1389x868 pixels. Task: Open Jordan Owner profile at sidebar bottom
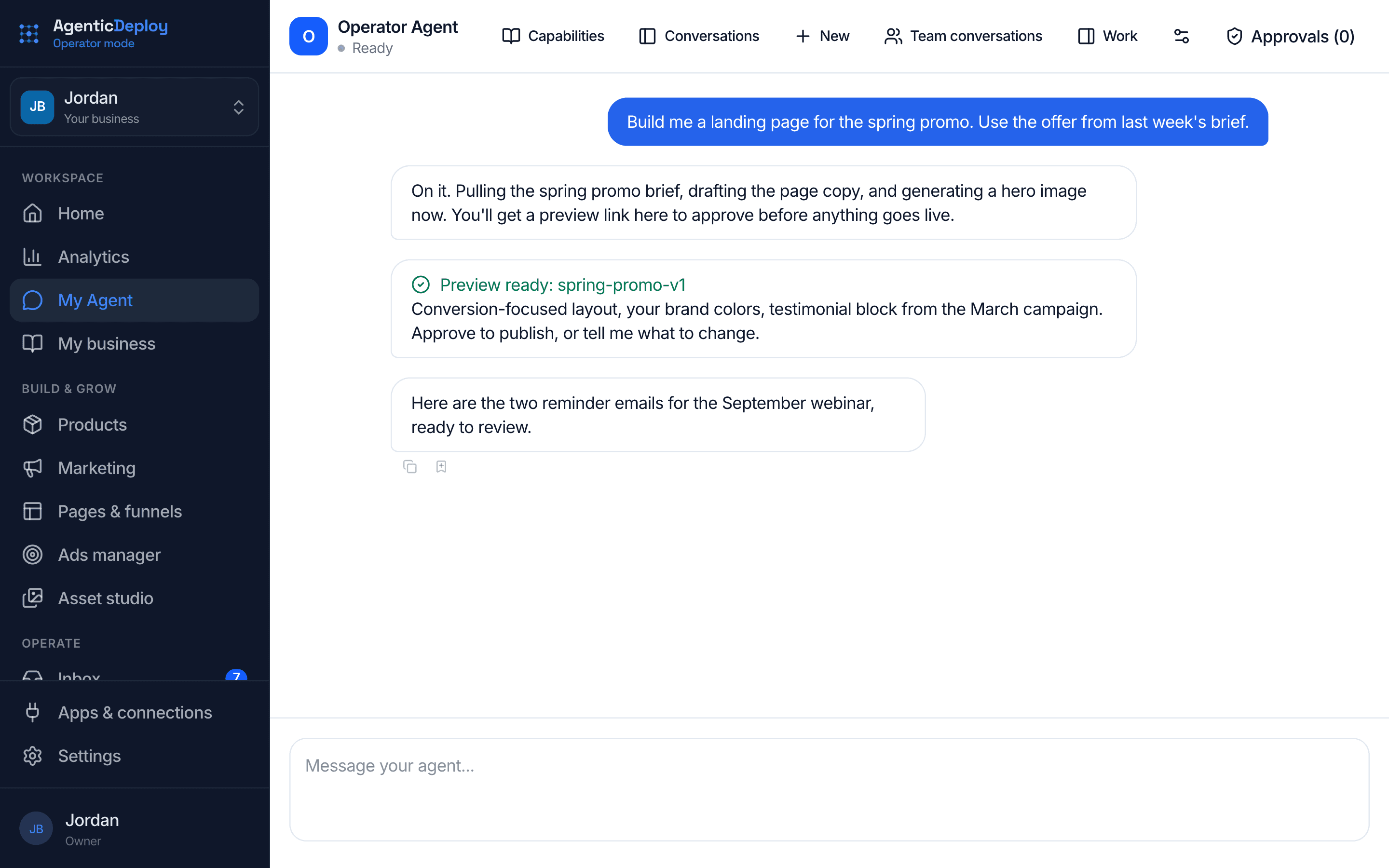click(x=134, y=828)
